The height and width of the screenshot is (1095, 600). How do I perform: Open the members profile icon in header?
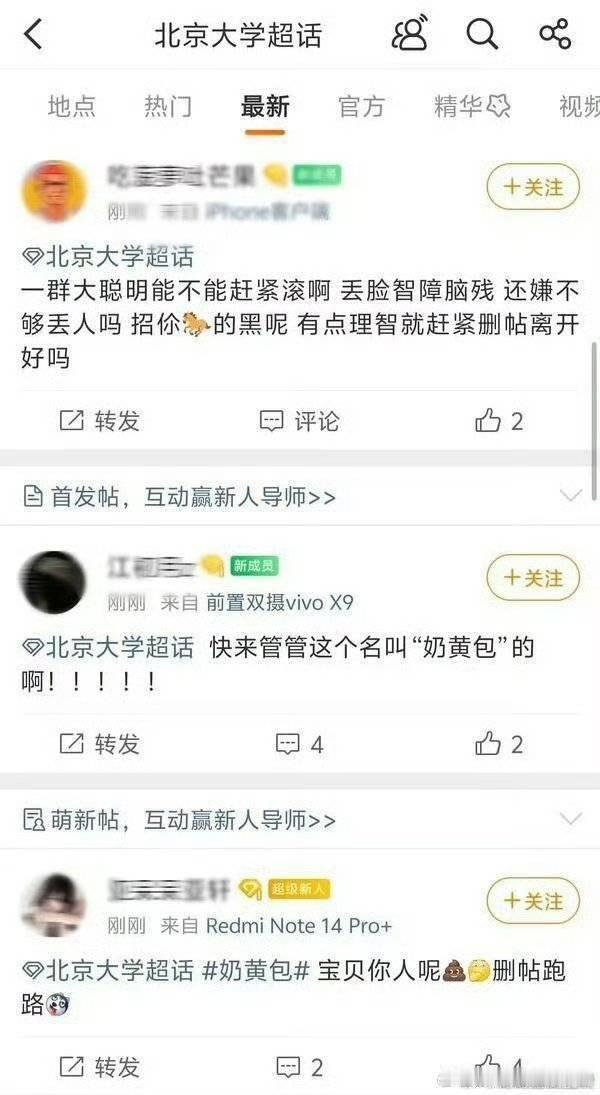[x=410, y=33]
